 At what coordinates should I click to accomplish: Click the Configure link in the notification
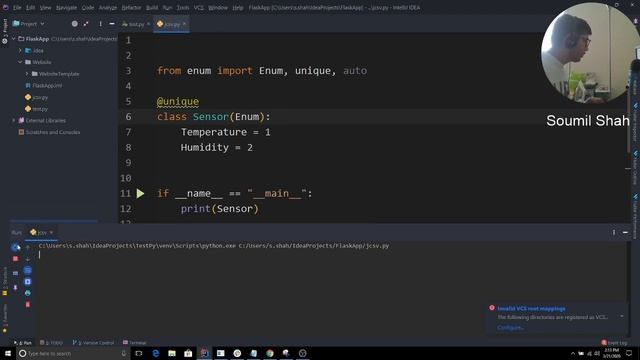click(x=510, y=327)
